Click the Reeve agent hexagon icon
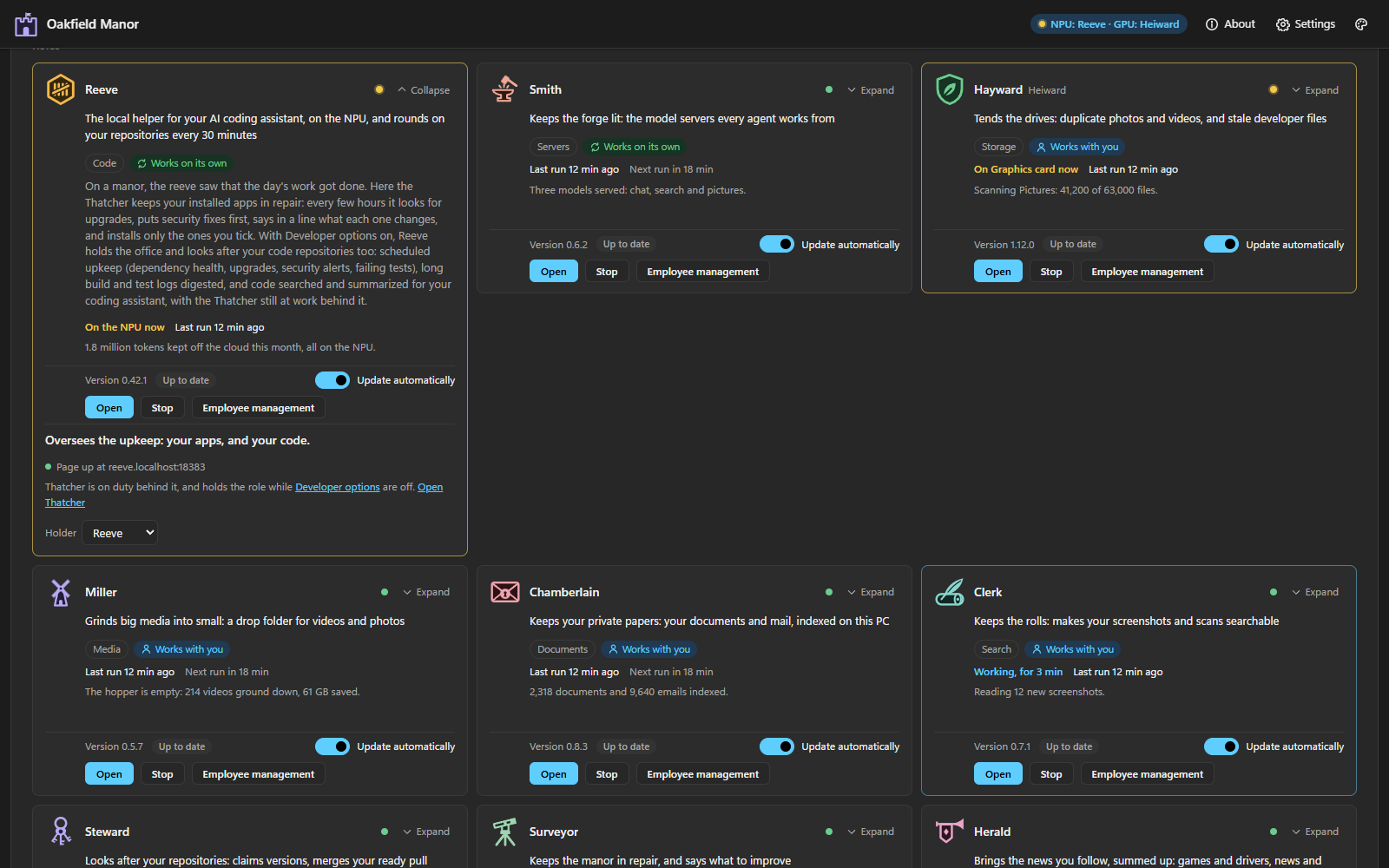The height and width of the screenshot is (868, 1389). pos(61,89)
